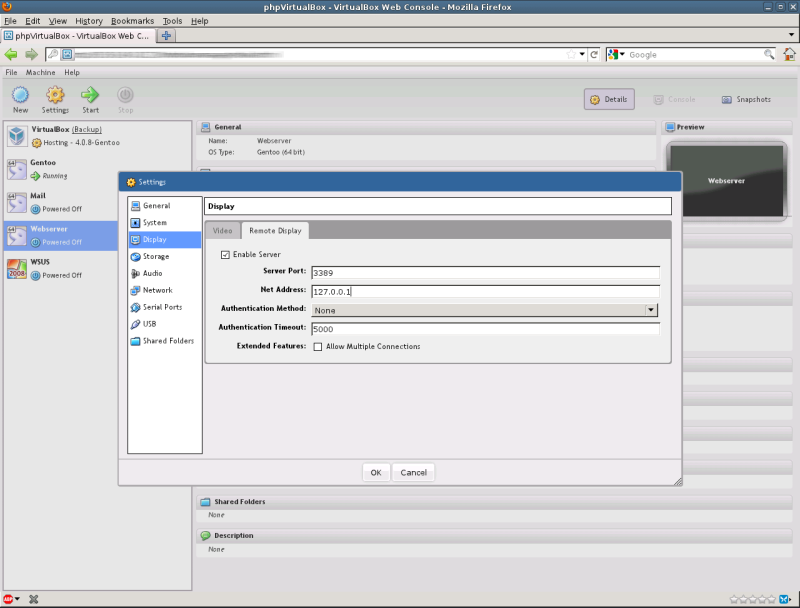This screenshot has width=800, height=608.
Task: Click the Net Address input field
Action: click(485, 291)
